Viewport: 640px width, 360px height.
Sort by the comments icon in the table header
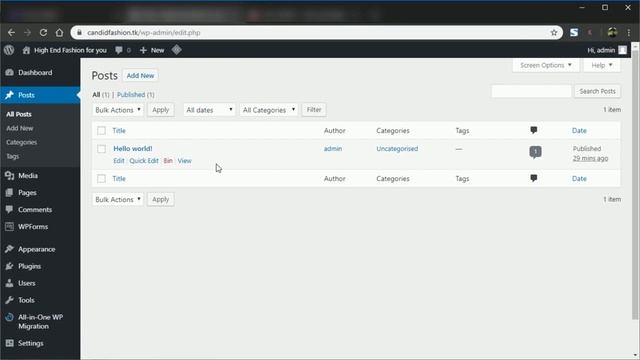click(x=533, y=130)
